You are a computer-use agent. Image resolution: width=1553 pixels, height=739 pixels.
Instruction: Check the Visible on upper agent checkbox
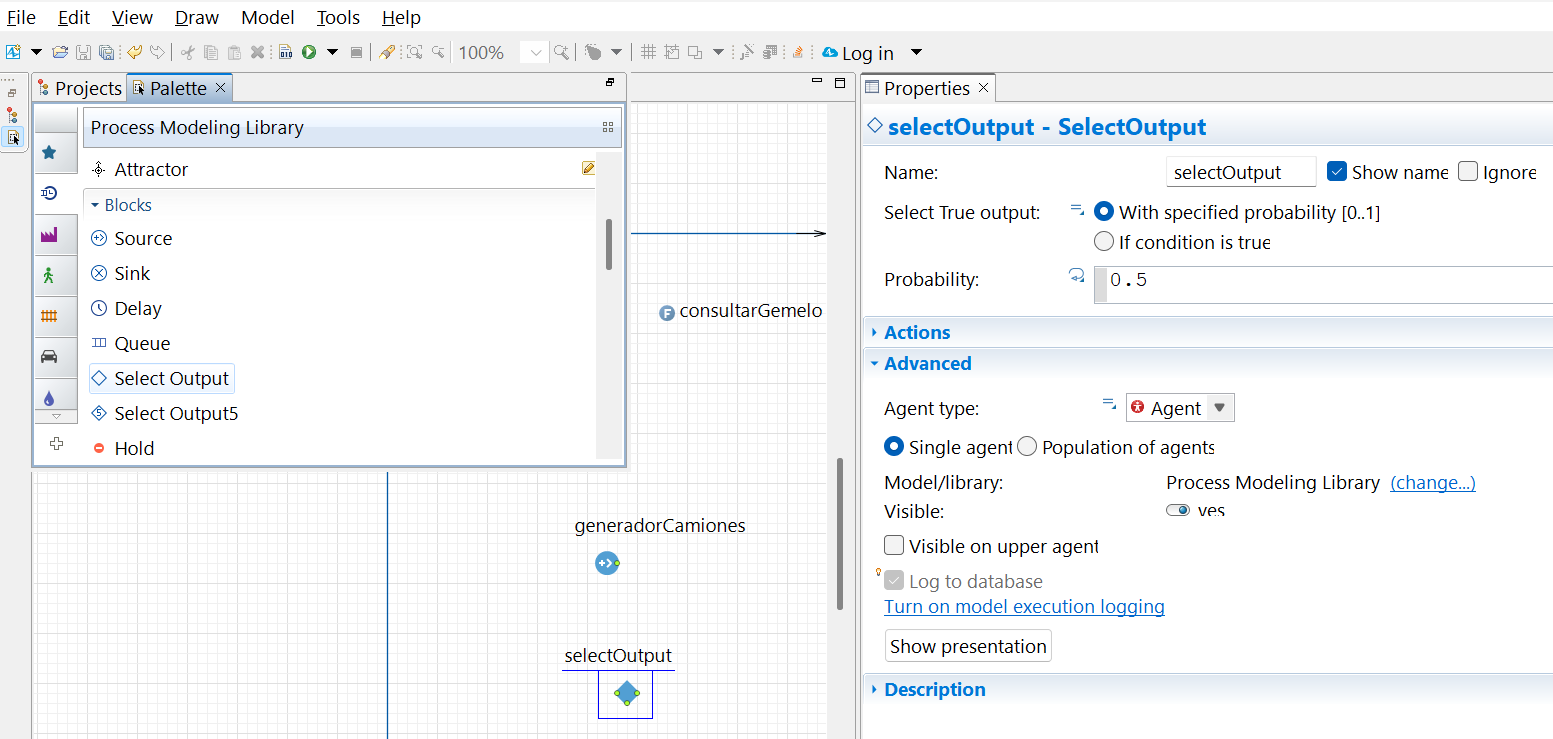894,546
